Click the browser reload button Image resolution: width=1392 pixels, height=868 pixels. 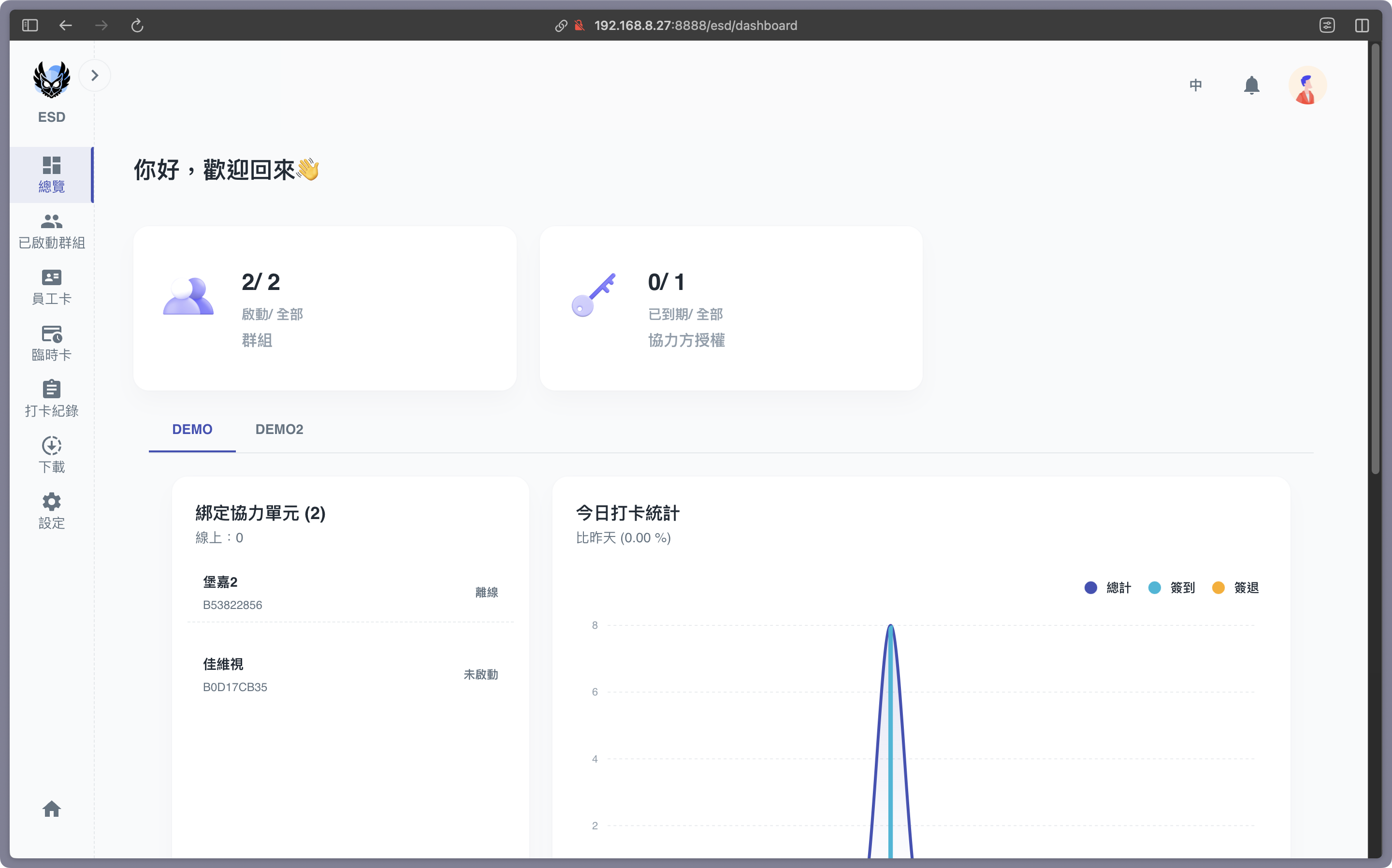(x=137, y=25)
